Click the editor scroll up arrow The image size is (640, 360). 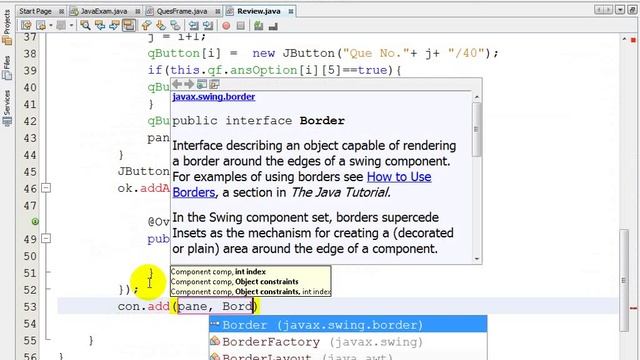click(624, 39)
